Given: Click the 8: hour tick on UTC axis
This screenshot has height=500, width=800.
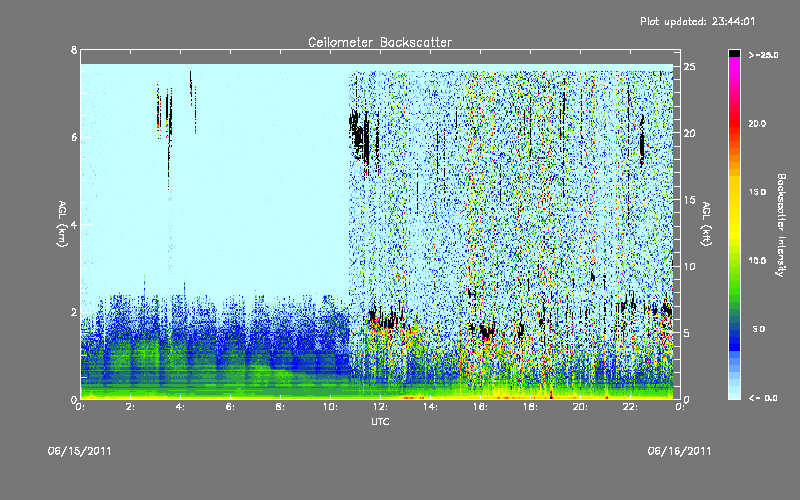Looking at the screenshot, I should [280, 407].
